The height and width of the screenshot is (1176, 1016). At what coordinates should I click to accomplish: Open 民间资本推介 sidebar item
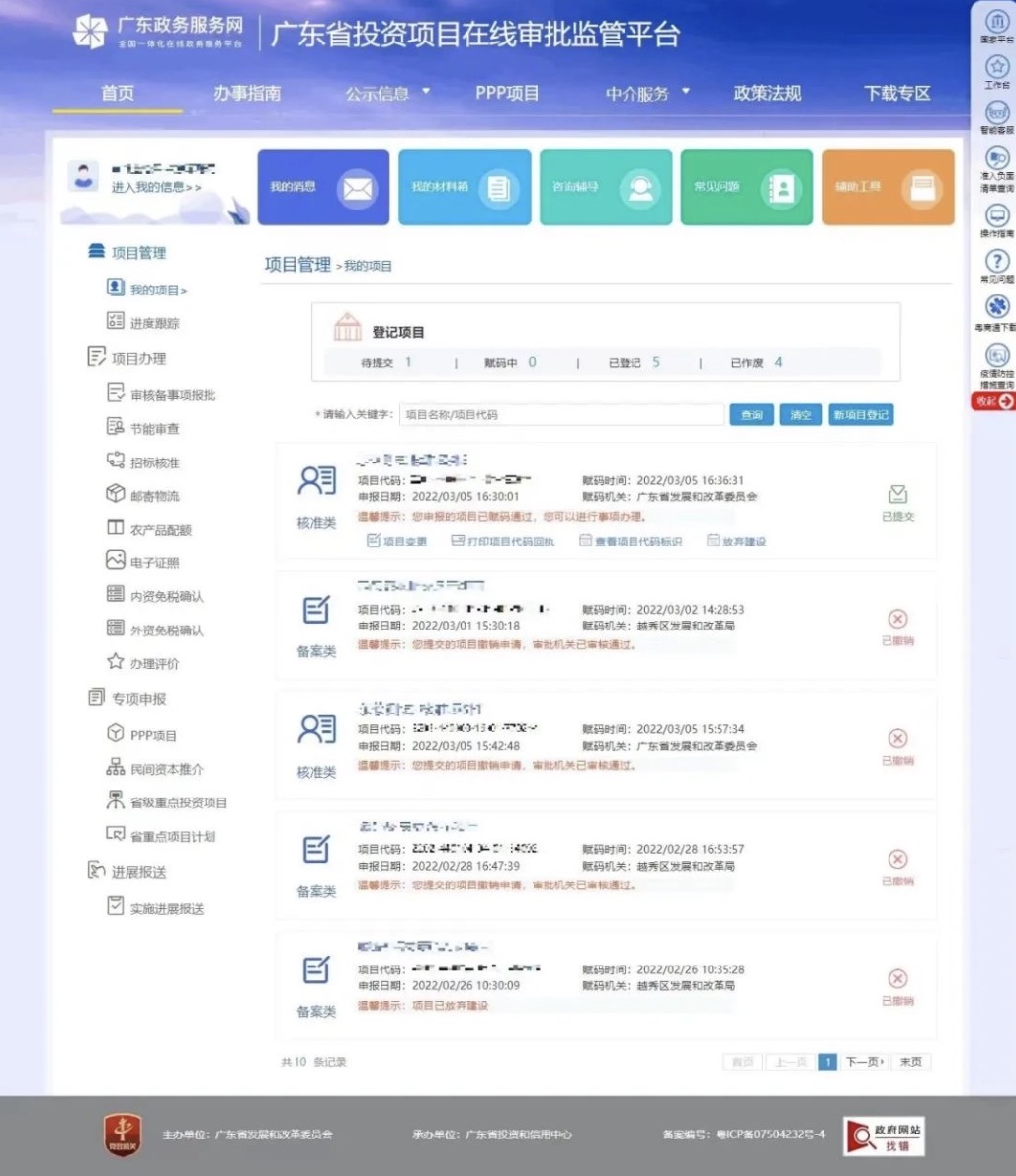pos(154,768)
